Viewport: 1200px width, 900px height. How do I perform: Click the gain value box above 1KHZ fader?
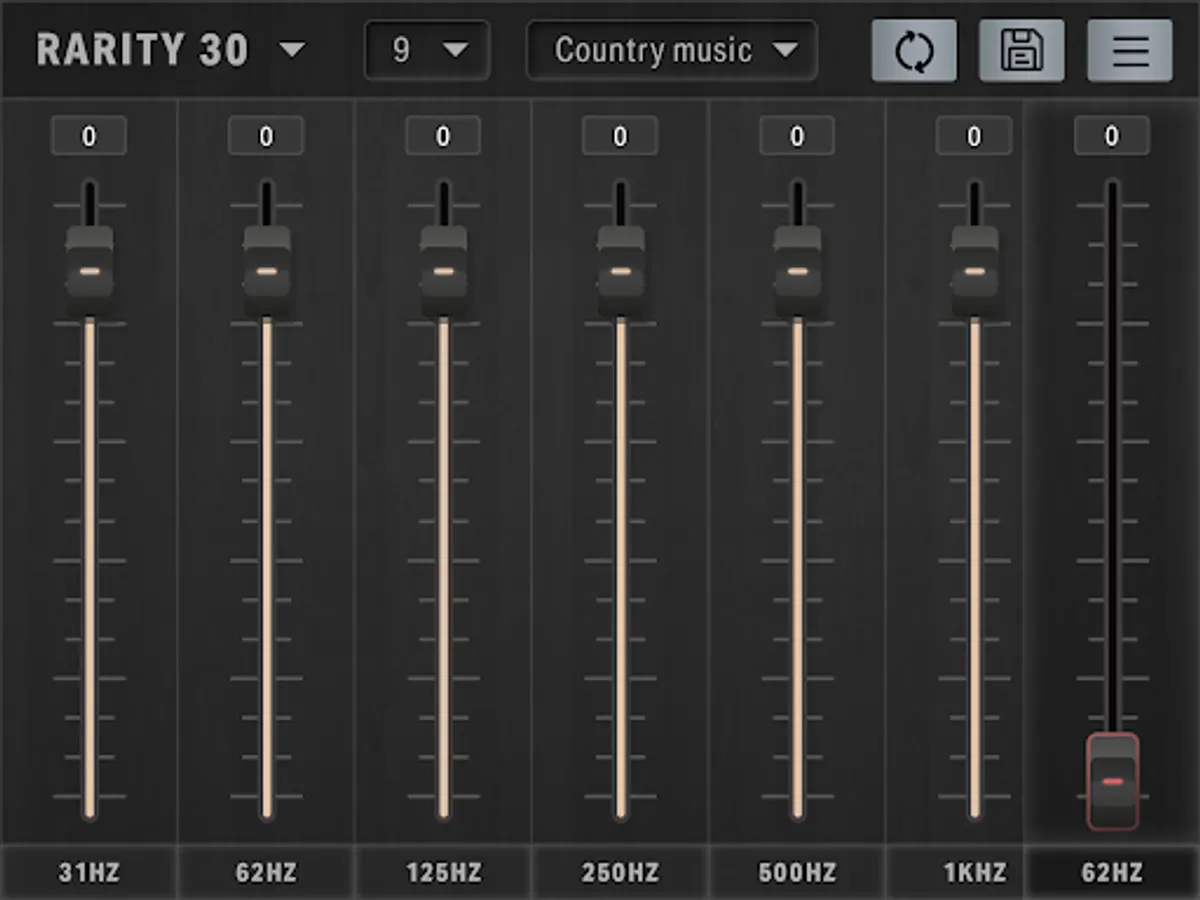tap(974, 136)
